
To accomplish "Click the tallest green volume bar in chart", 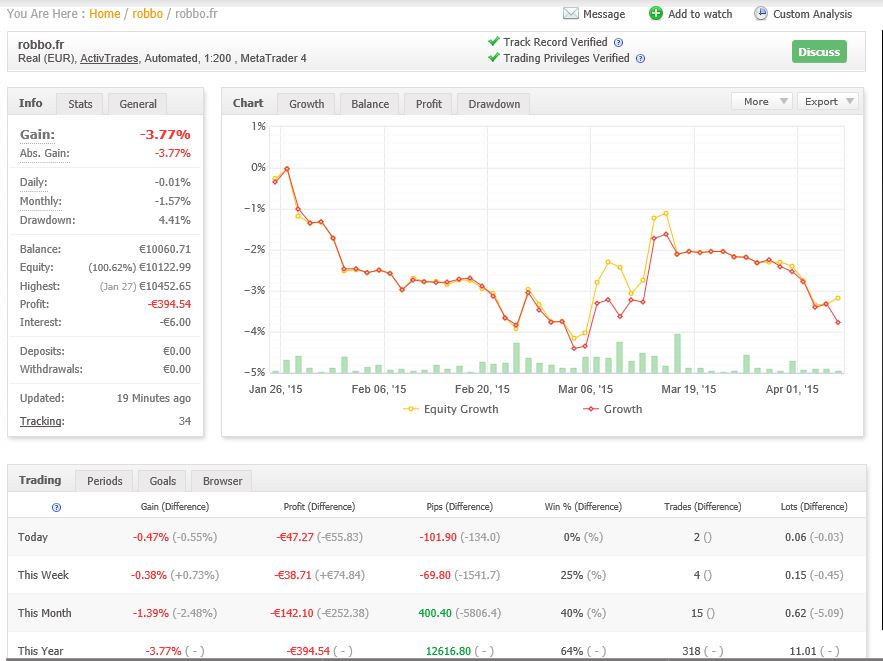I will tap(677, 353).
